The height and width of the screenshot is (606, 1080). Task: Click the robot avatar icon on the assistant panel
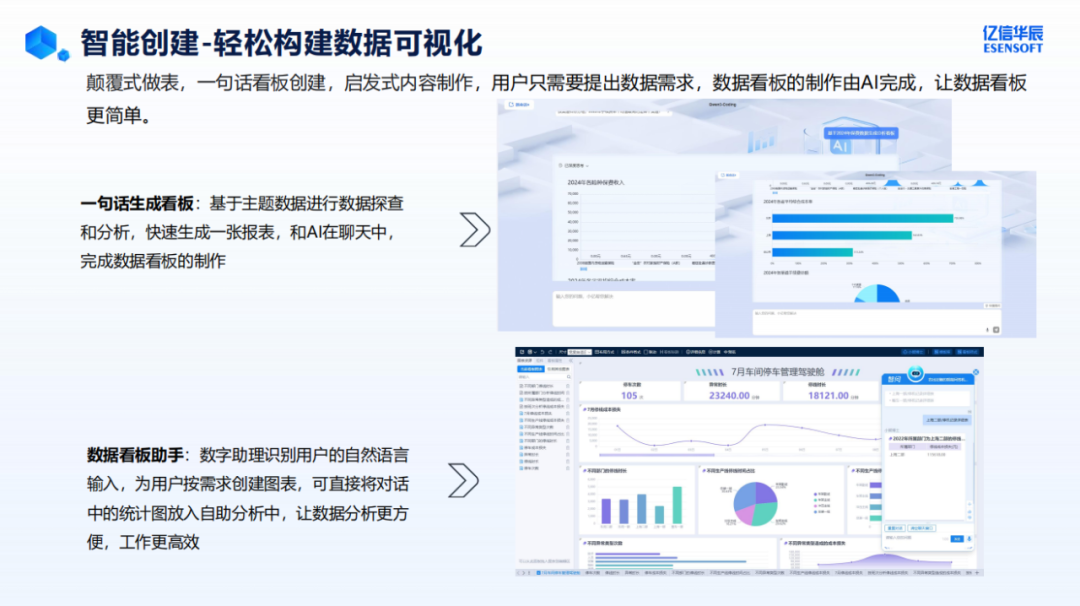[915, 374]
